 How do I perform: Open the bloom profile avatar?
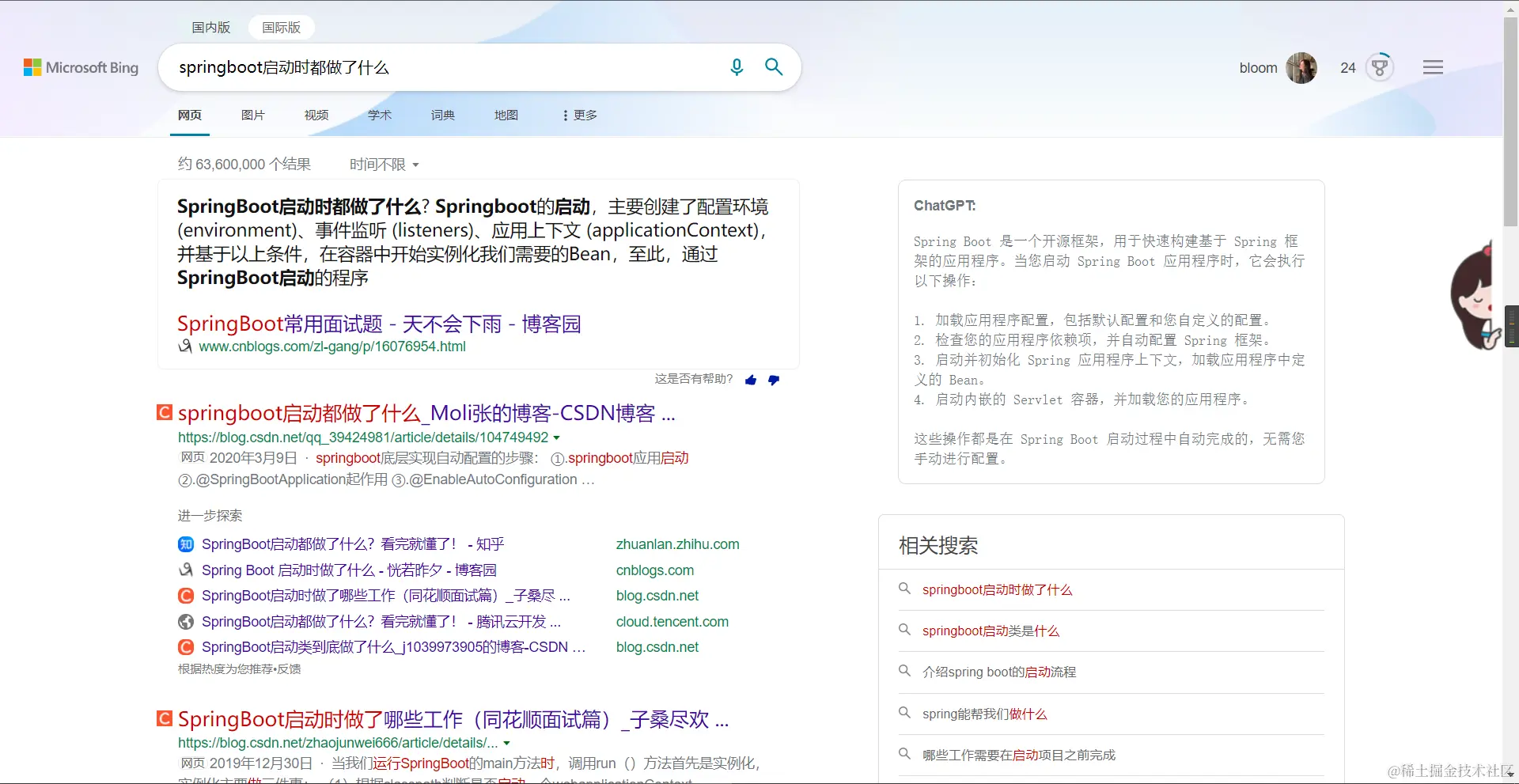click(1301, 68)
